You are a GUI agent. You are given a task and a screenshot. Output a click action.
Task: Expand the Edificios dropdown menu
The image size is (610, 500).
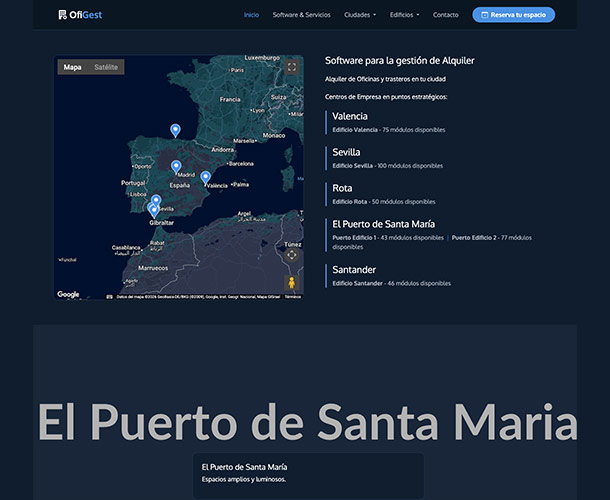[404, 15]
